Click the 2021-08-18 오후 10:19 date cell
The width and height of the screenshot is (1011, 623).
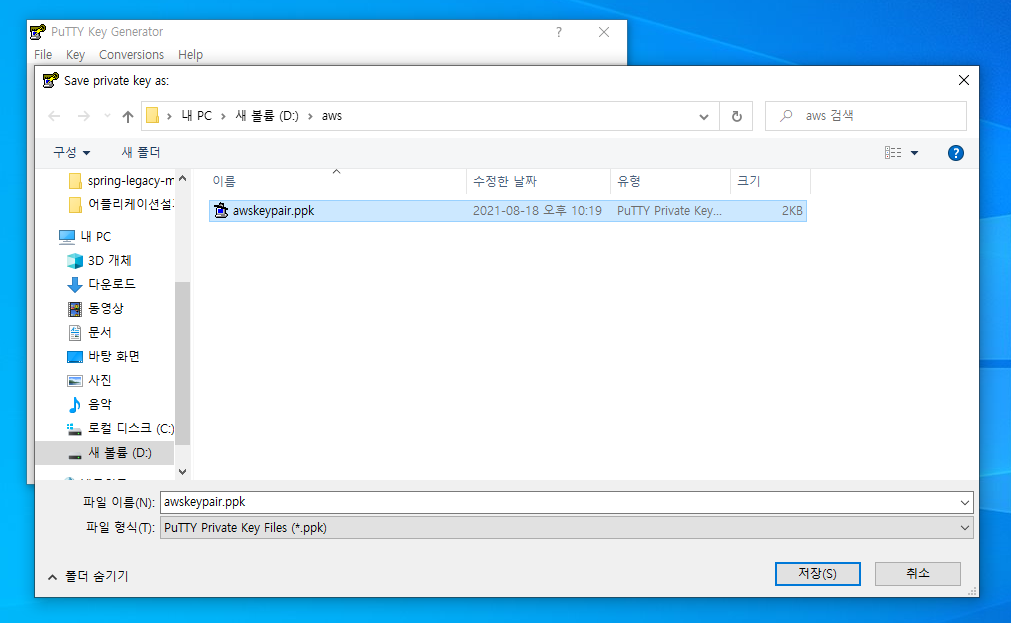tap(537, 211)
